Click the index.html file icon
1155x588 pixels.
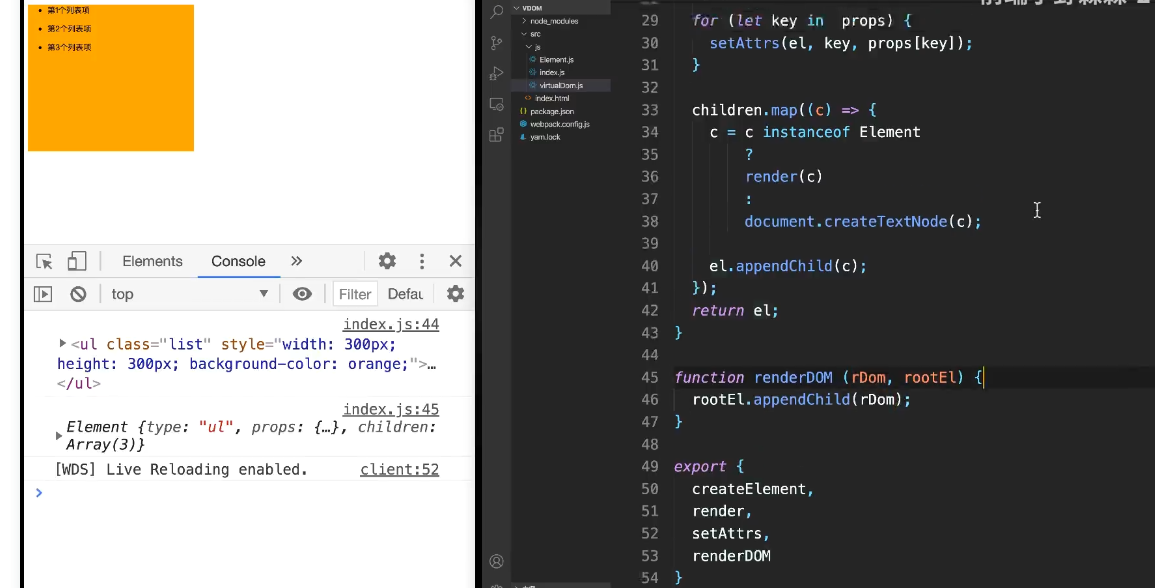527,98
